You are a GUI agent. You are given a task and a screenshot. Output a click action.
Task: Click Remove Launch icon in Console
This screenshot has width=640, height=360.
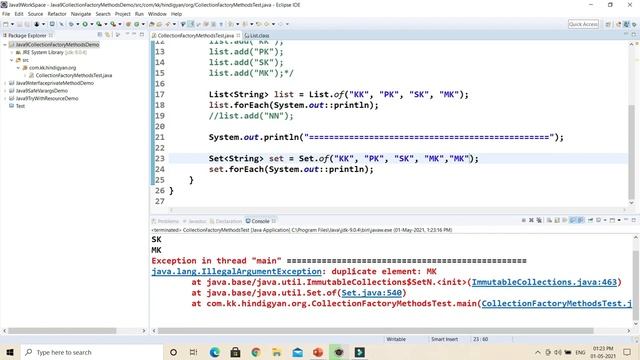pyautogui.click(x=531, y=220)
